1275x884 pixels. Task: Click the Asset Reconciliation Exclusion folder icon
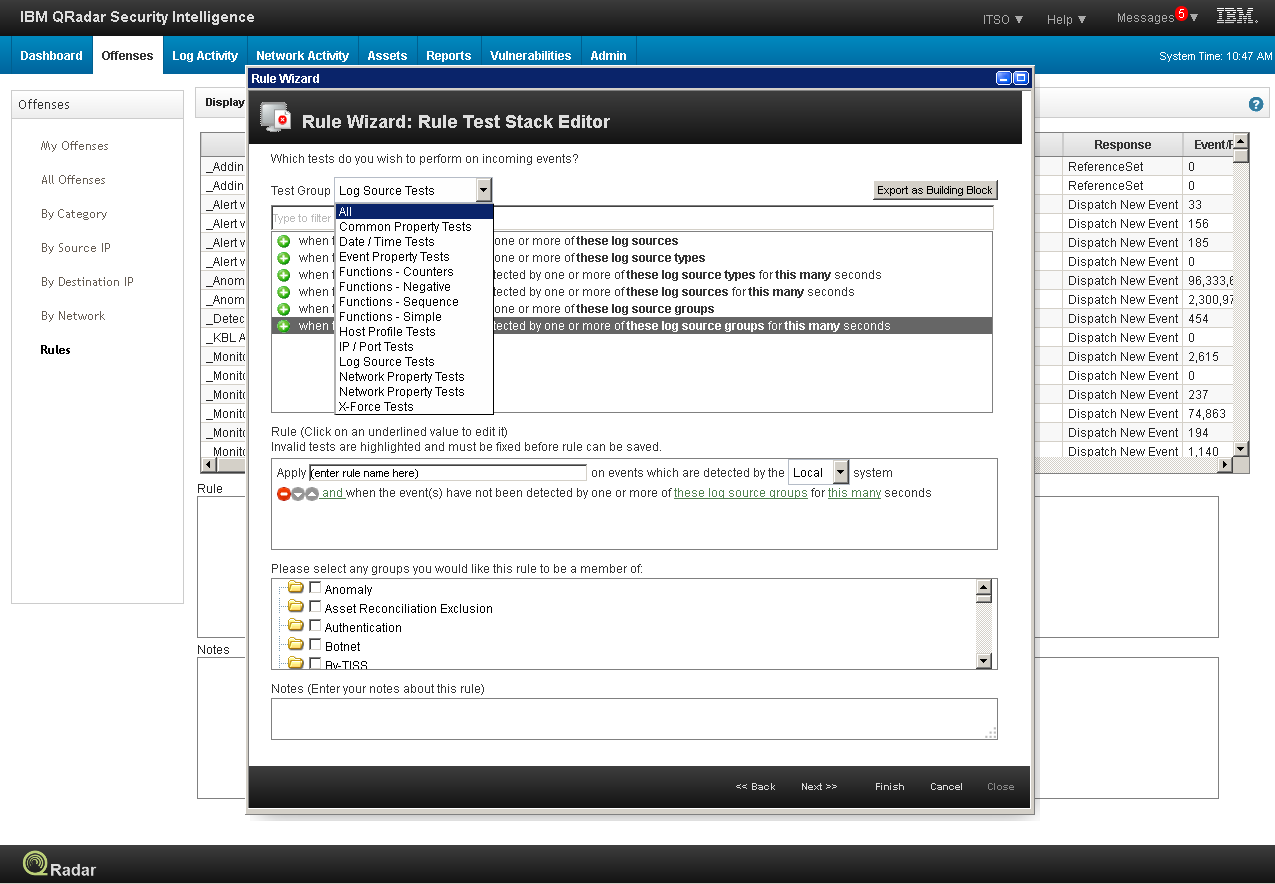295,607
